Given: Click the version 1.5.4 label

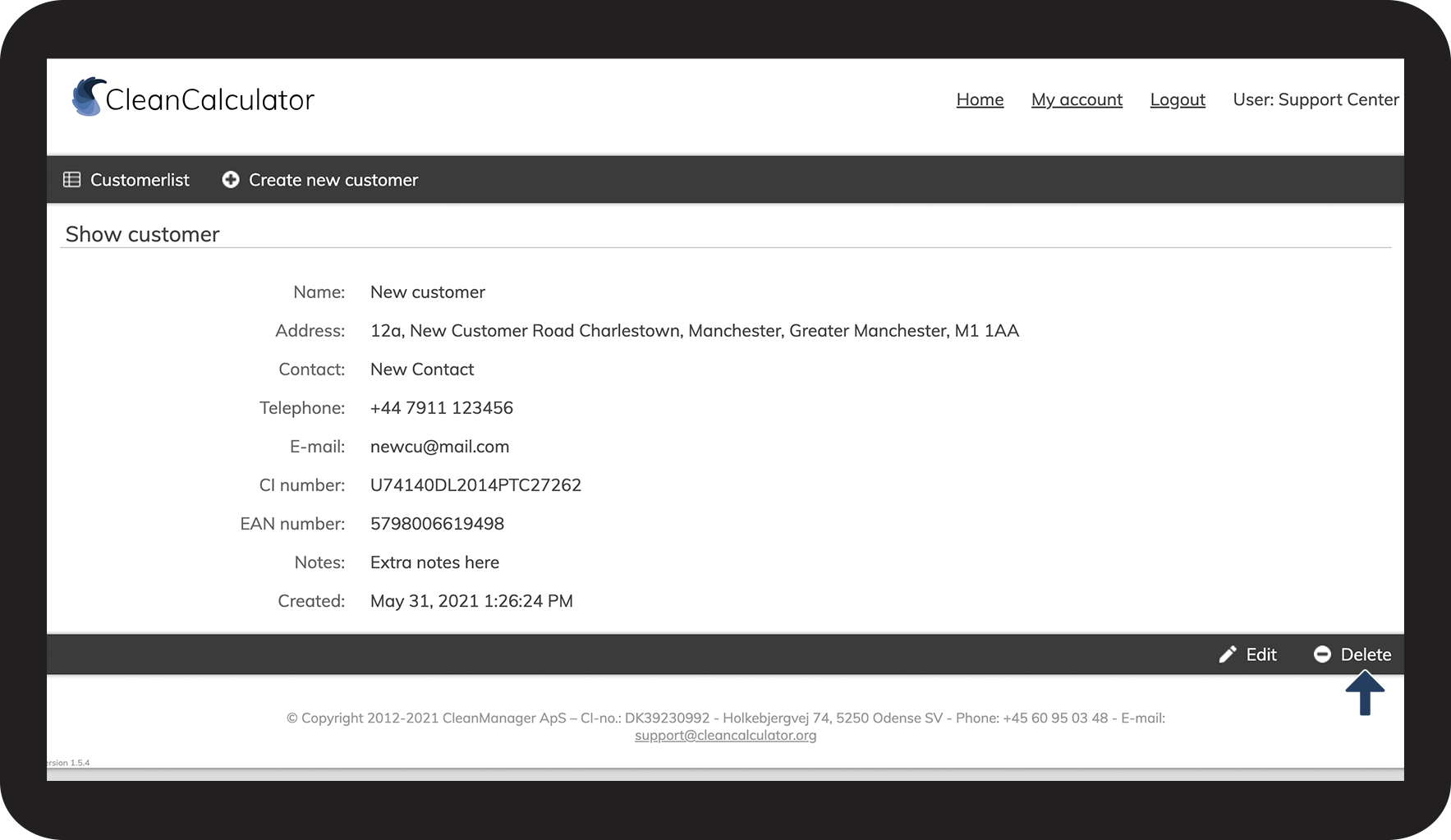Looking at the screenshot, I should point(68,763).
